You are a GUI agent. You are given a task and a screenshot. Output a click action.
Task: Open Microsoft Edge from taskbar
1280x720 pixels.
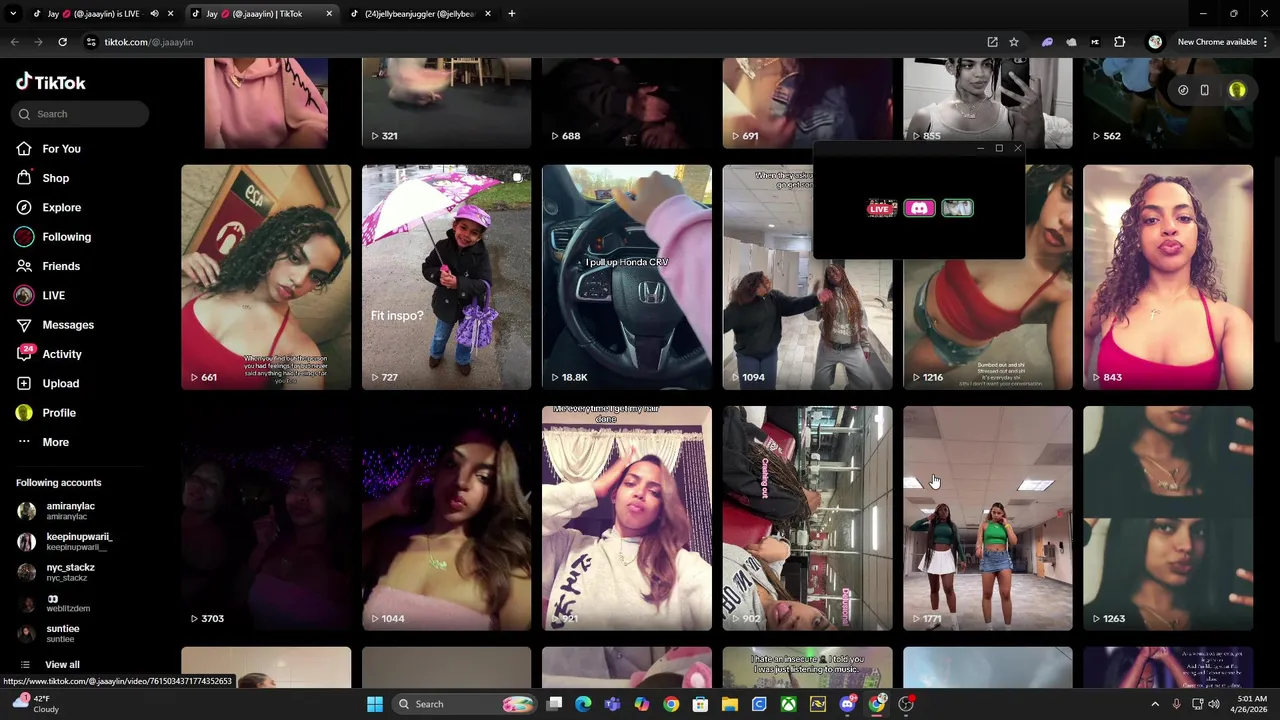pyautogui.click(x=583, y=704)
